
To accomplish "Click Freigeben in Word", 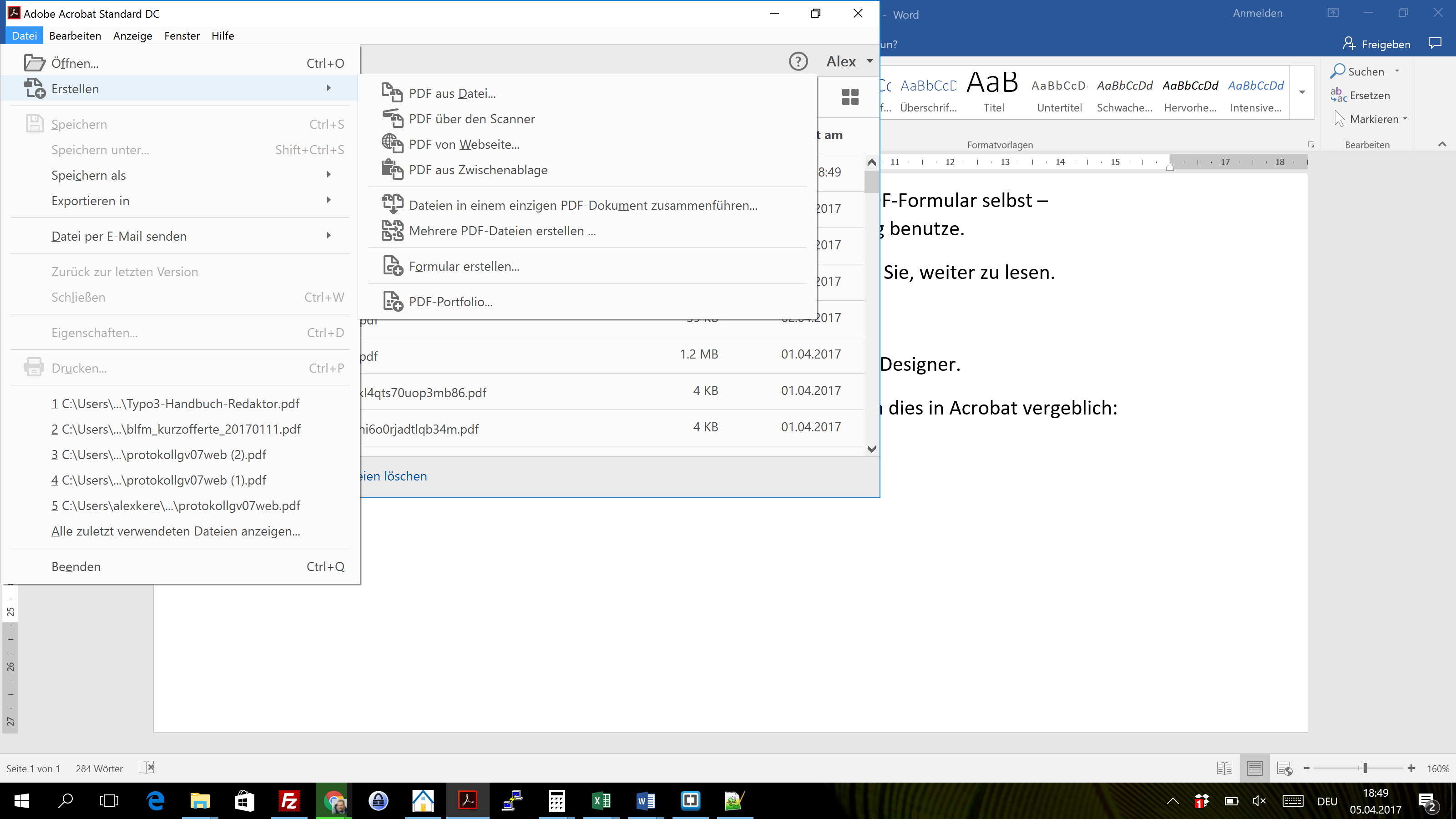I will (x=1376, y=44).
